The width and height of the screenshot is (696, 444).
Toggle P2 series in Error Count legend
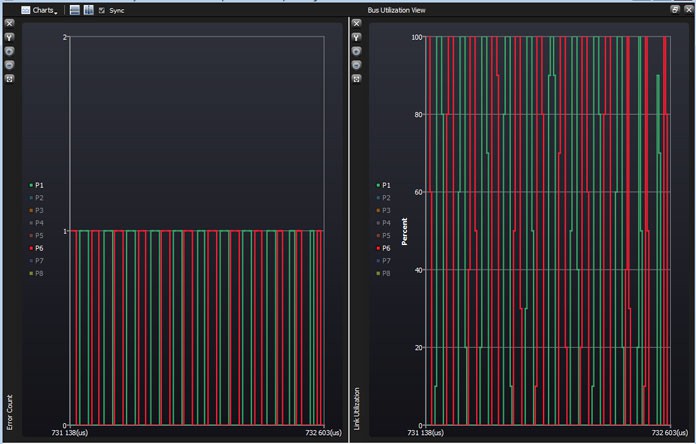pos(36,198)
